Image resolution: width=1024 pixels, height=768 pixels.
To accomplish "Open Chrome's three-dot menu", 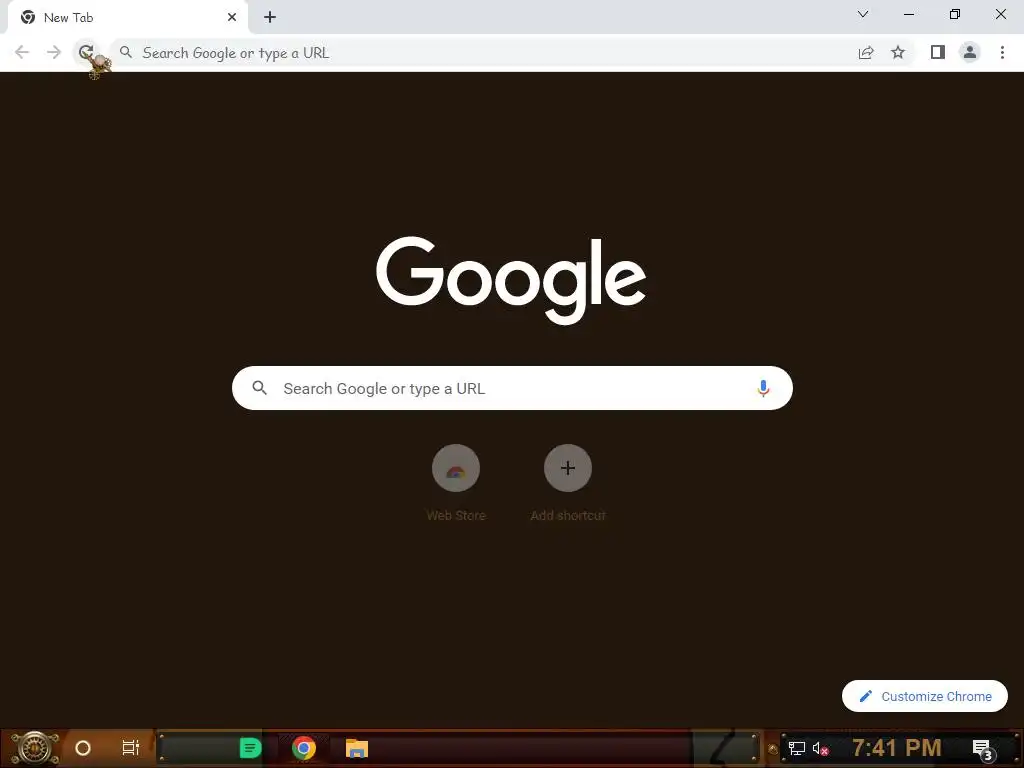I will 1002,52.
